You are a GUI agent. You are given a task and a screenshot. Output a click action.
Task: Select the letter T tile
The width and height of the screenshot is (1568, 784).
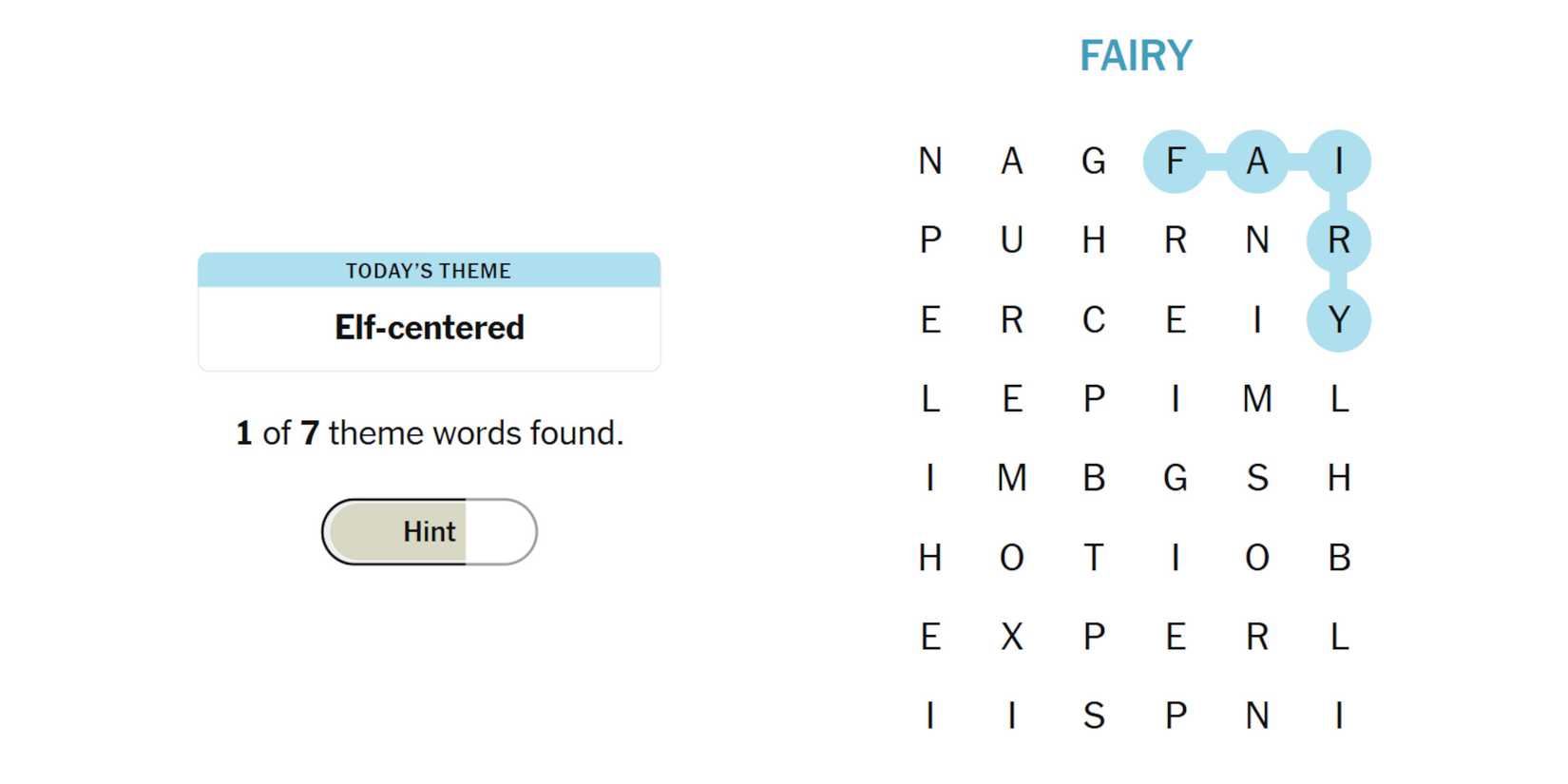point(1094,558)
